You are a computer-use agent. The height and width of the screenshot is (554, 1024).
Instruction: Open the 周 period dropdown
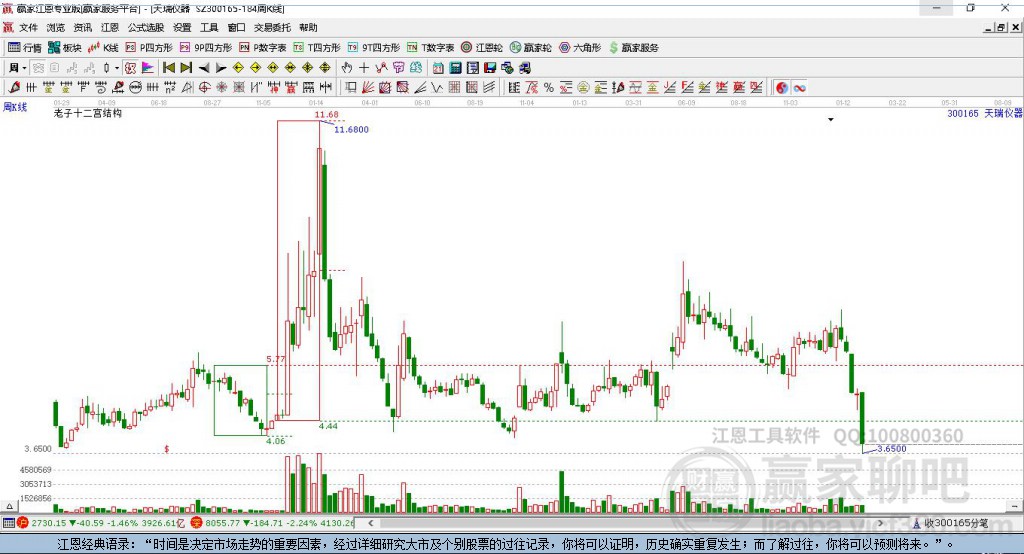(x=16, y=68)
